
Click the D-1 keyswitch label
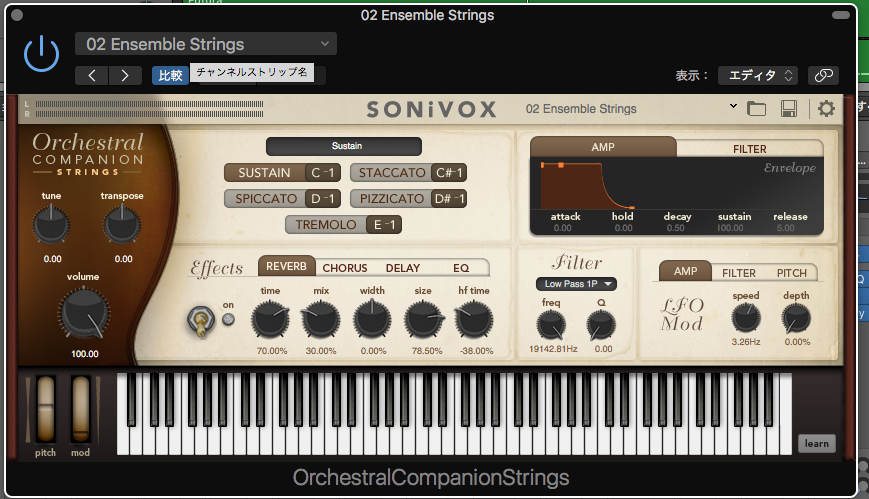click(323, 198)
